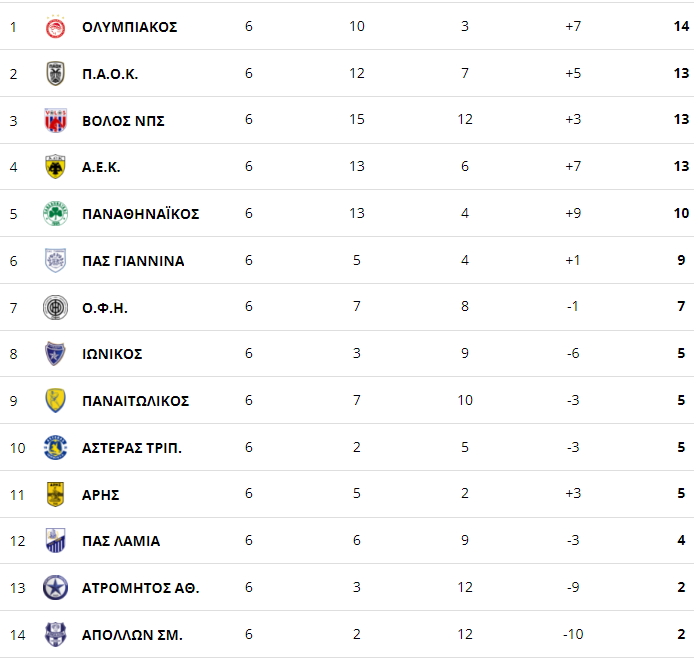
Task: Click the ΑΡΗΣ team name
Action: (x=101, y=495)
